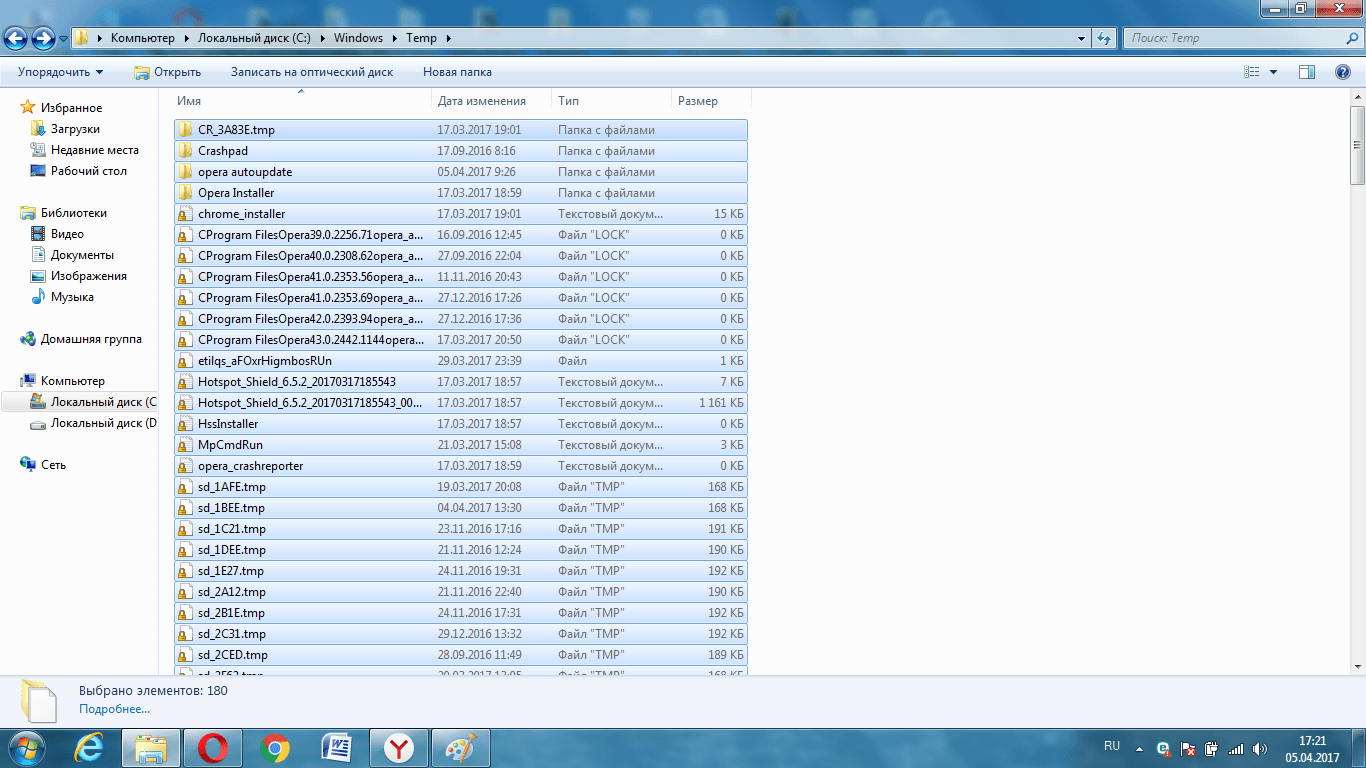Select the HssInstaller file
Viewport: 1366px width, 768px height.
tap(460, 424)
